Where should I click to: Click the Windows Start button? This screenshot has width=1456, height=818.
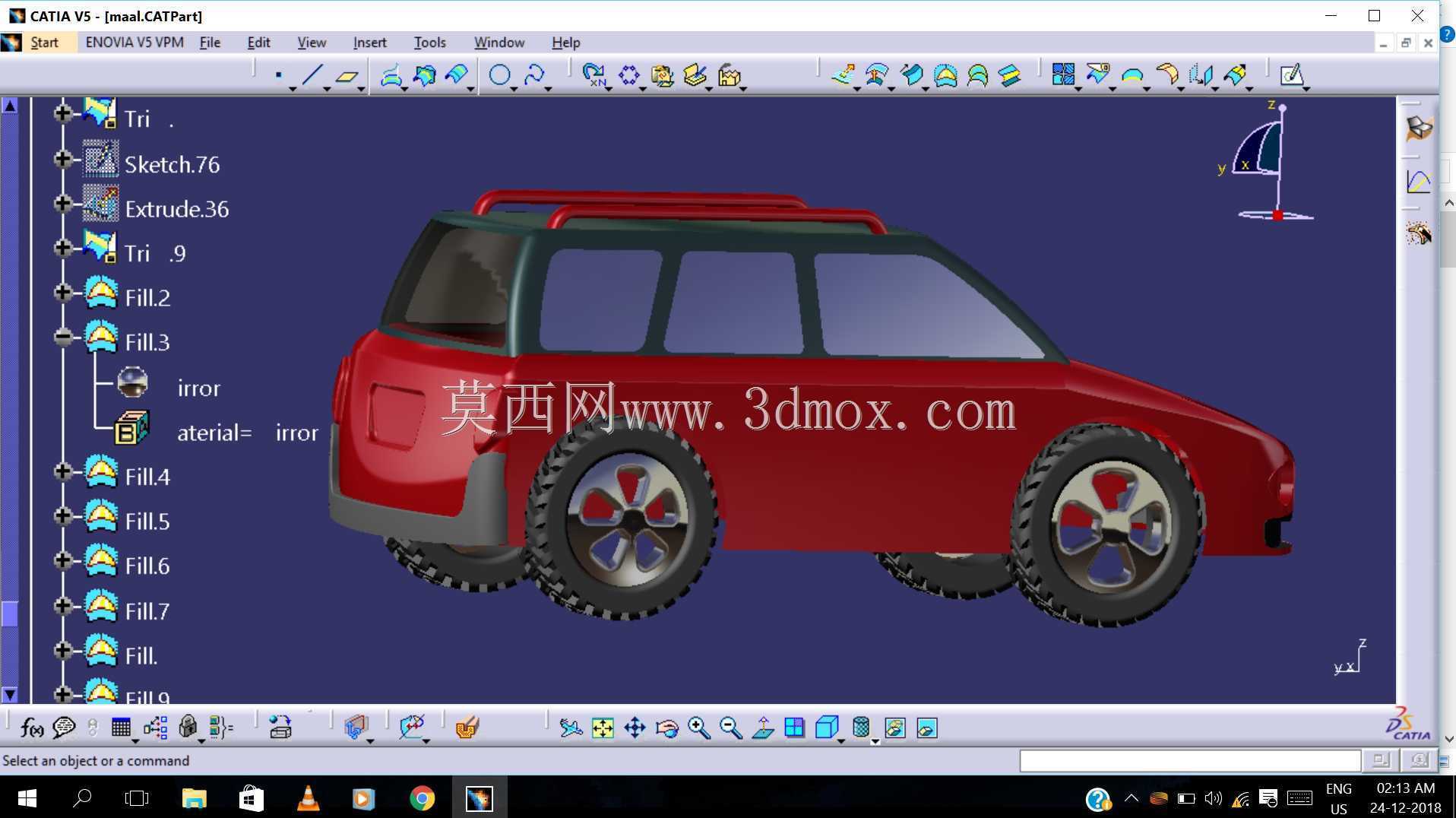(x=27, y=797)
